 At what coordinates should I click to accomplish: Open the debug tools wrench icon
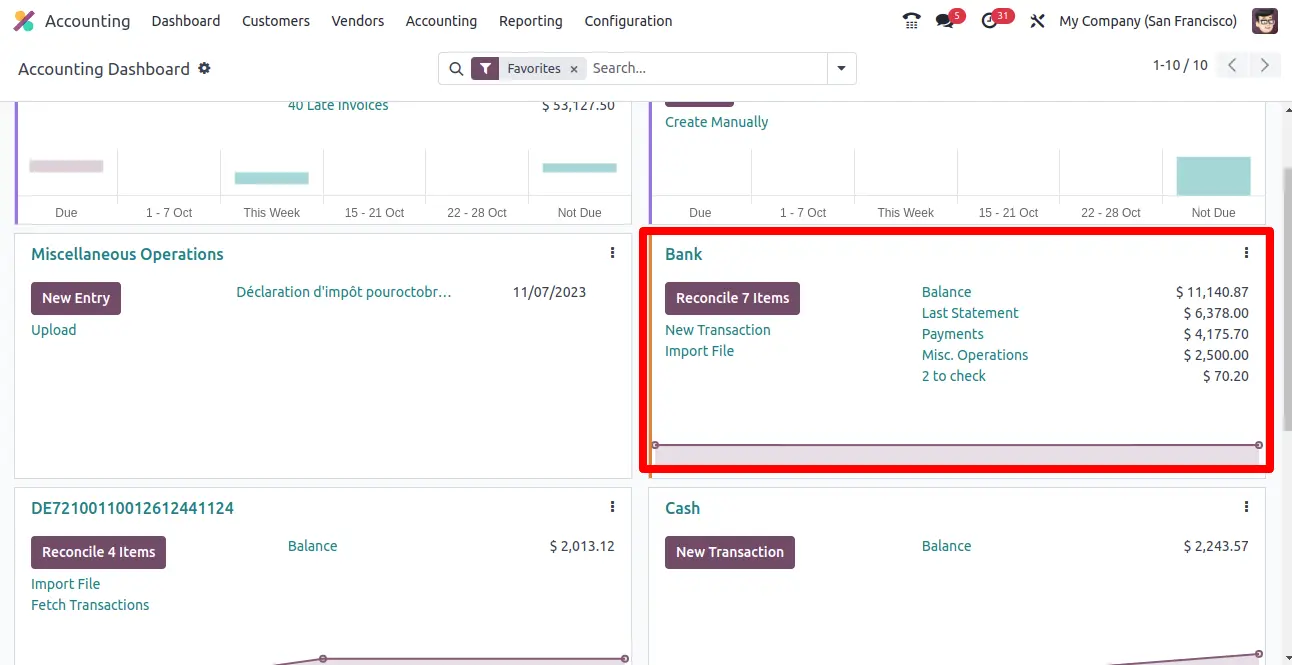point(1037,21)
